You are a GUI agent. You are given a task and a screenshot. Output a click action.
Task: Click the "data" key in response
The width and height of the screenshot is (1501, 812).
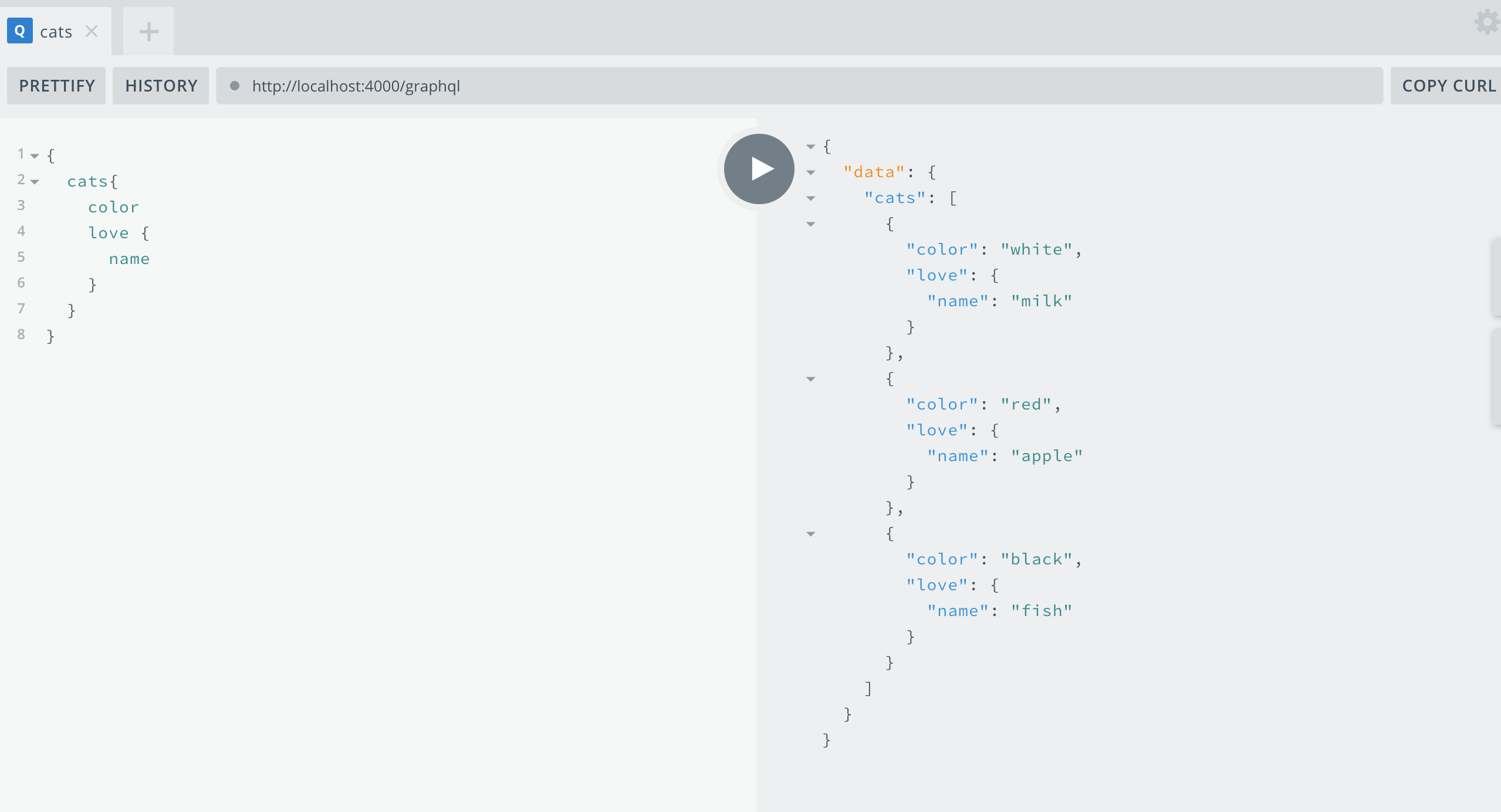pyautogui.click(x=874, y=172)
